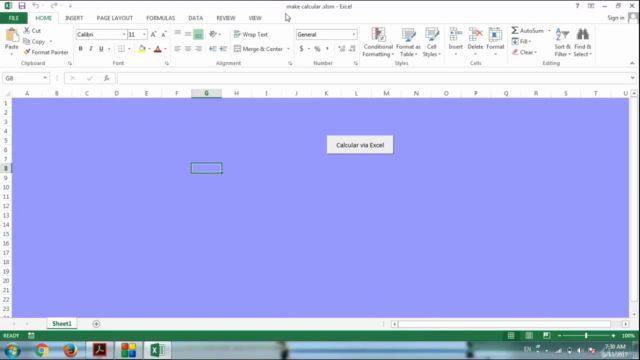Click the Format cells icon

(x=495, y=35)
